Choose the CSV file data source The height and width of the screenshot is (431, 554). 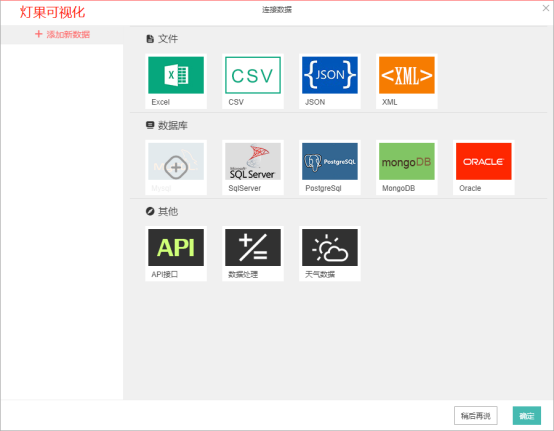pyautogui.click(x=253, y=81)
